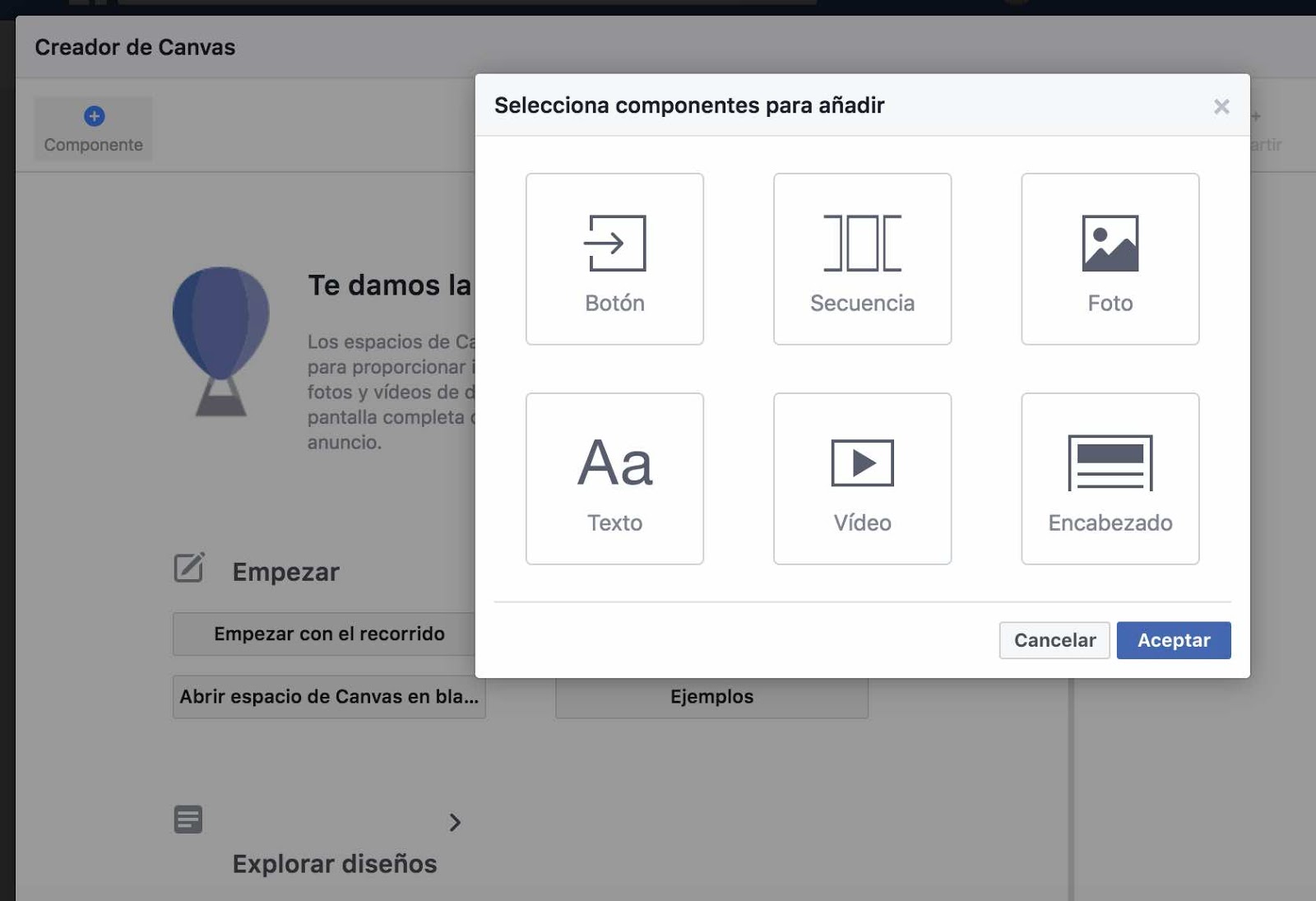
Task: Click the blue plus Componente icon
Action: tap(93, 117)
